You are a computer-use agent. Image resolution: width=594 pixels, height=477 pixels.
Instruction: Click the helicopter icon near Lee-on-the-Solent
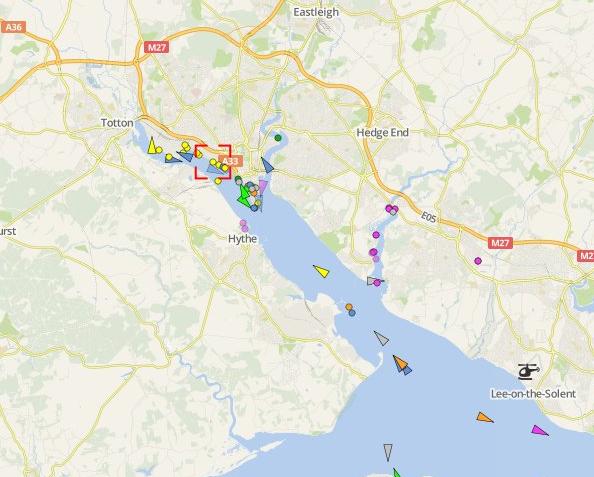click(528, 371)
